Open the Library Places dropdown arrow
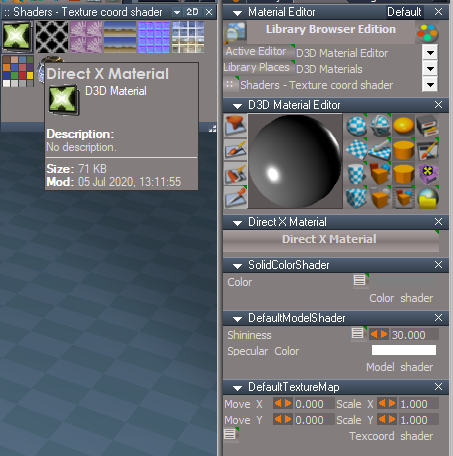This screenshot has width=453, height=456. 430,69
